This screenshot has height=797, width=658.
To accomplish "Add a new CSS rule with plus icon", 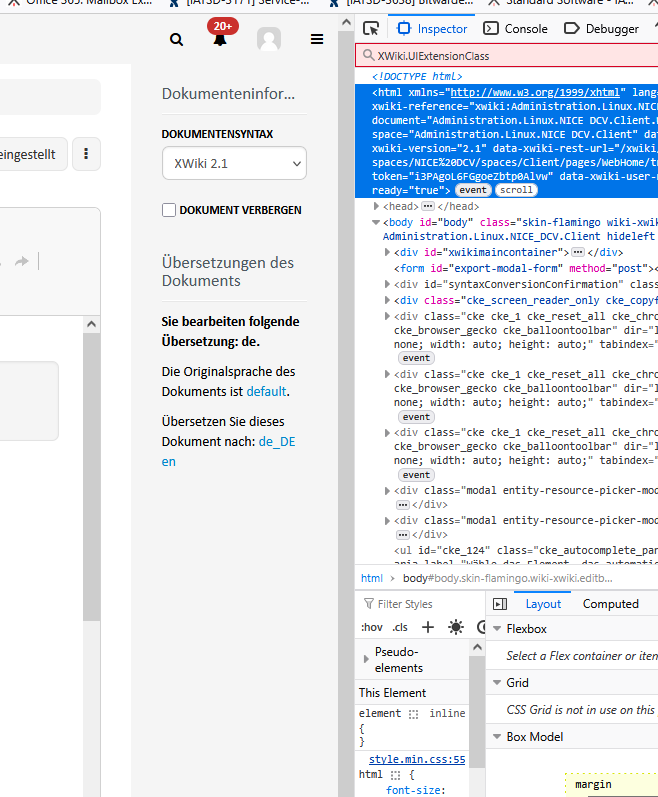I will (x=428, y=627).
